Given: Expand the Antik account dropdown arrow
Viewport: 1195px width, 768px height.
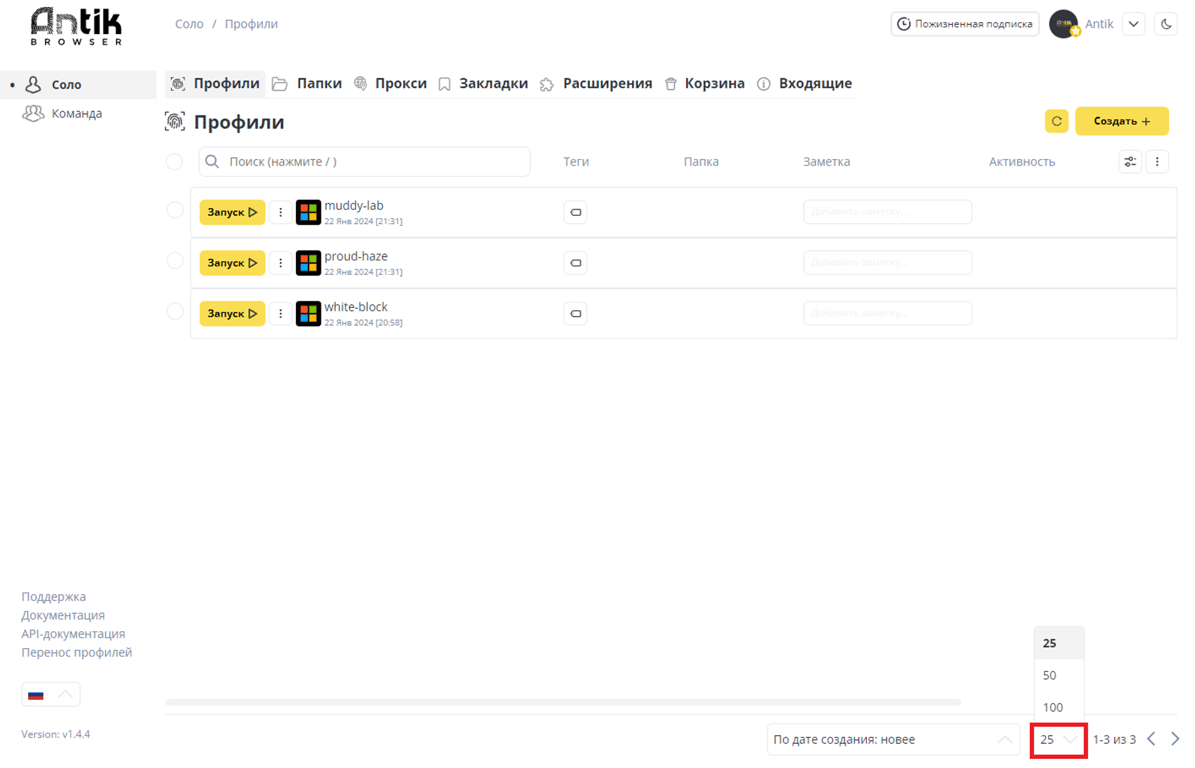Looking at the screenshot, I should coord(1133,24).
